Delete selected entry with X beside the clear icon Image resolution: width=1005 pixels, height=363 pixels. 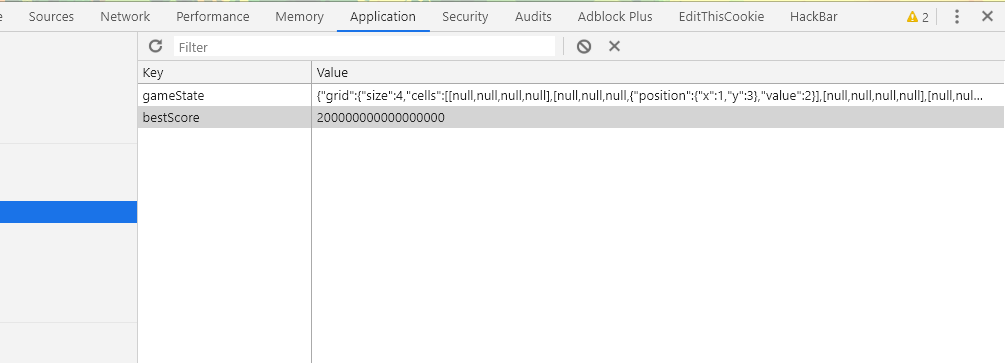pos(614,46)
